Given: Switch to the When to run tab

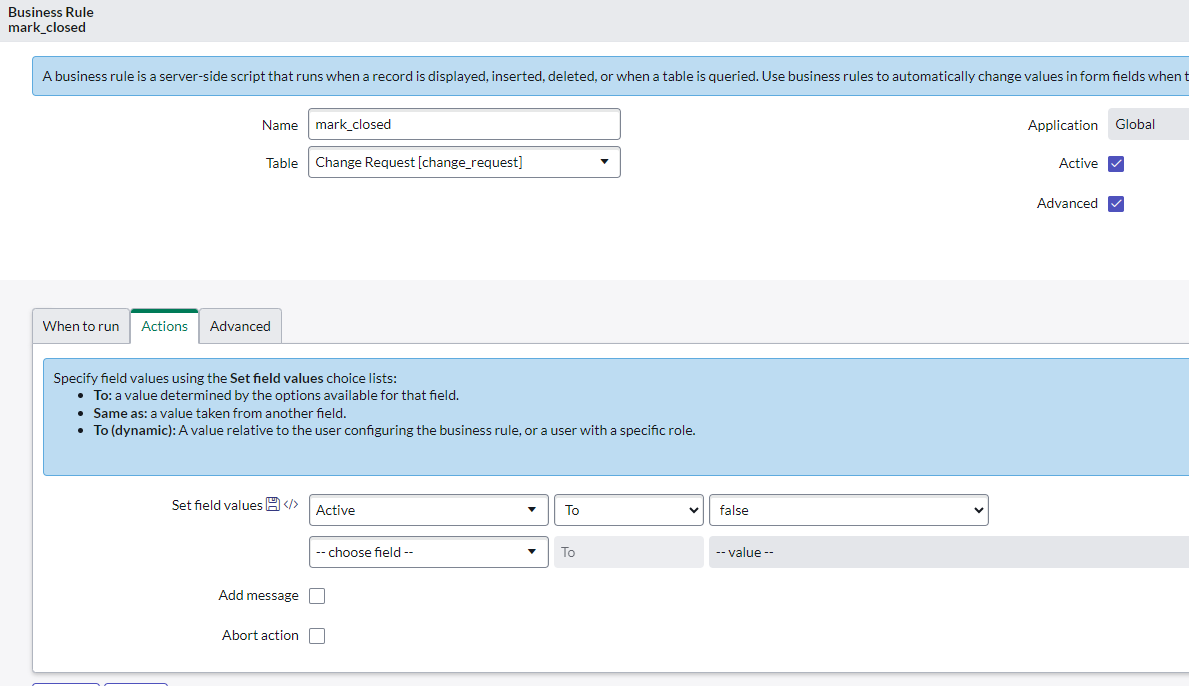Looking at the screenshot, I should point(81,326).
